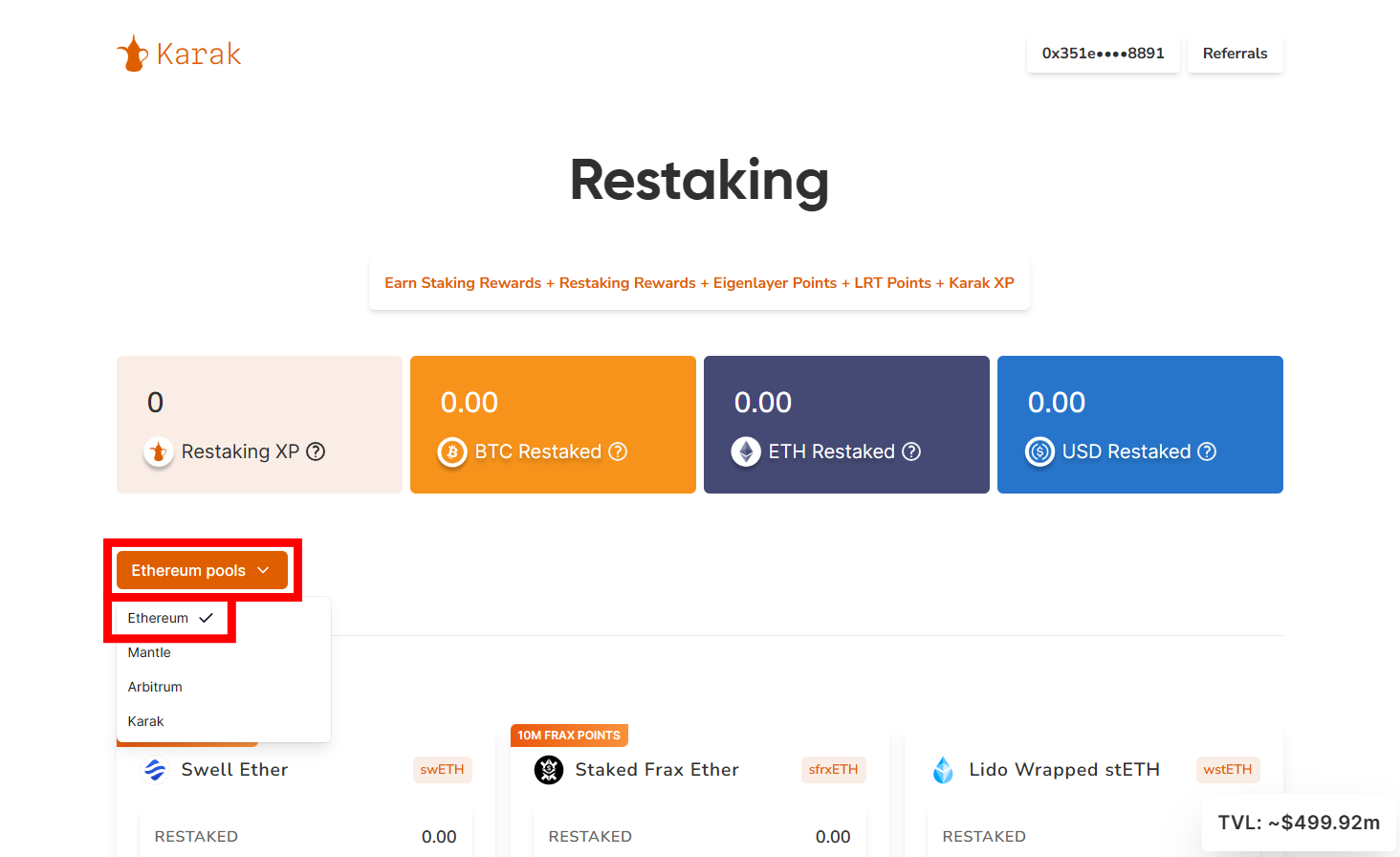Click help icon beside BTC Restaked
Image resolution: width=1400 pixels, height=857 pixels.
click(618, 451)
